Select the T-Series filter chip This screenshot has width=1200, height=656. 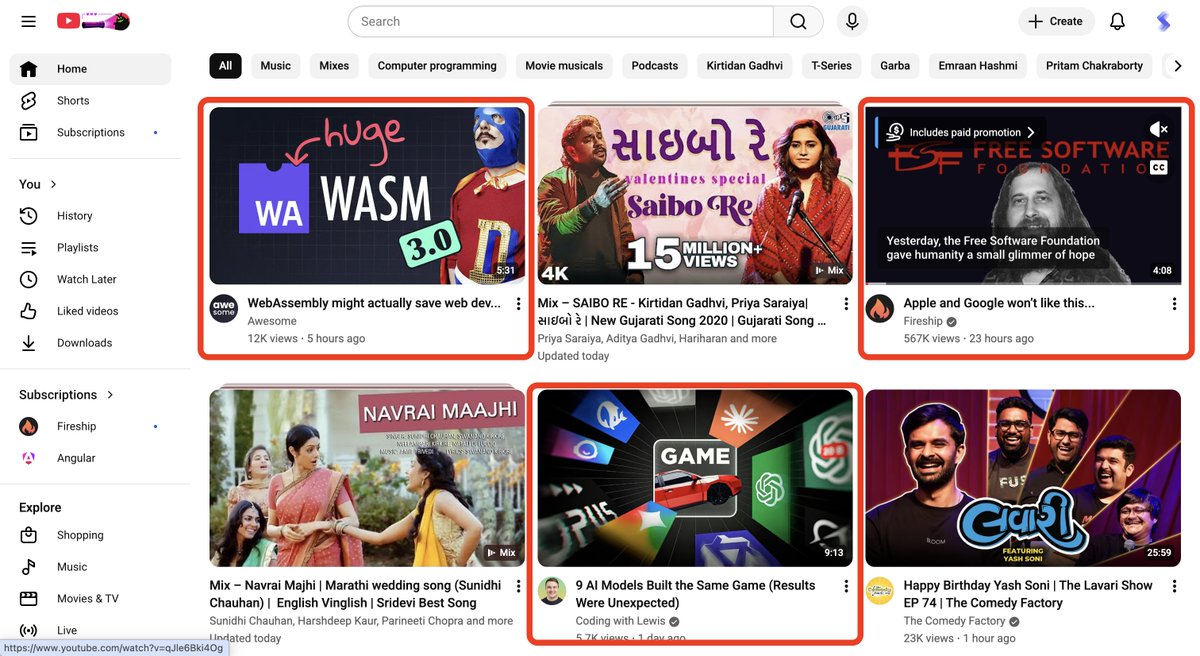(831, 66)
